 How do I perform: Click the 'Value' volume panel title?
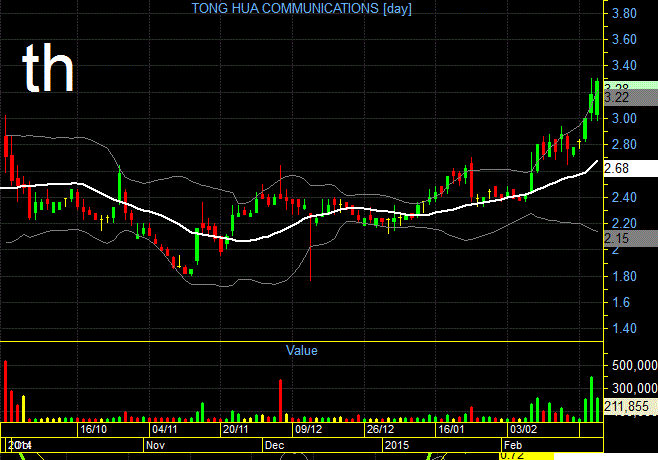(x=301, y=350)
